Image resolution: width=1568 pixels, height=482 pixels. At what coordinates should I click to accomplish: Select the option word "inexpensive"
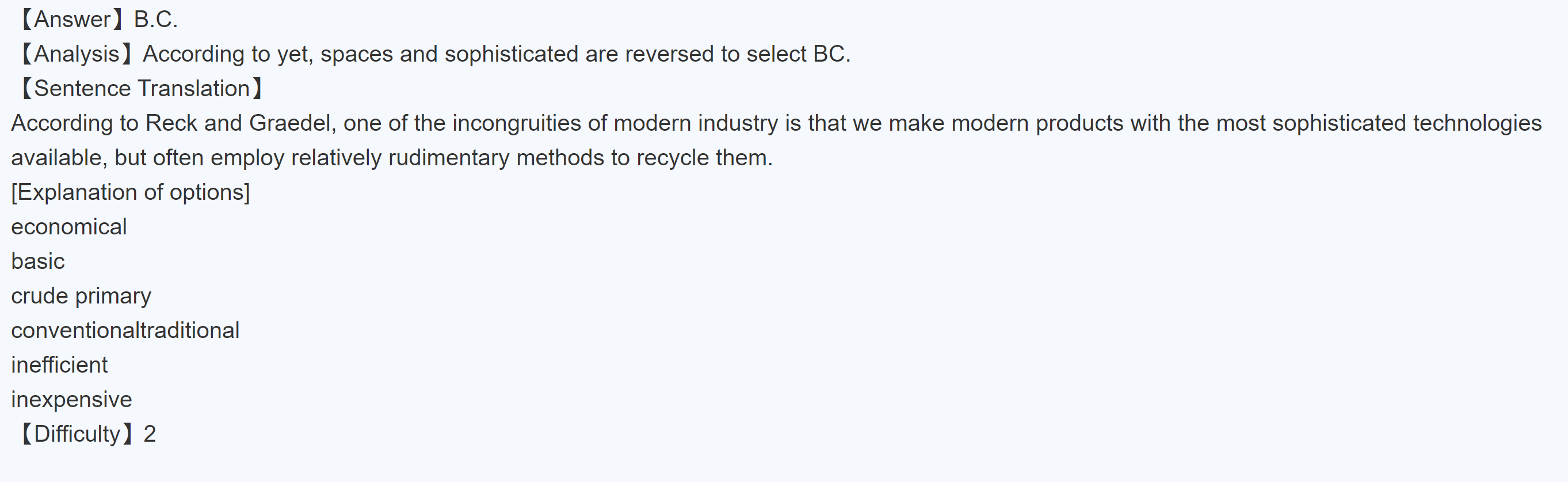[x=71, y=400]
